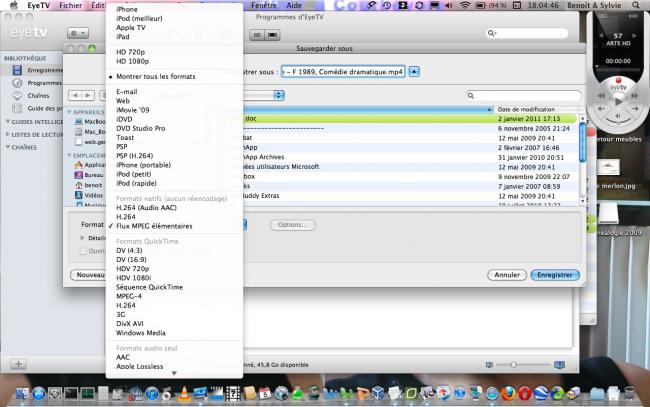Pick Séquence QuickTime format

click(149, 287)
